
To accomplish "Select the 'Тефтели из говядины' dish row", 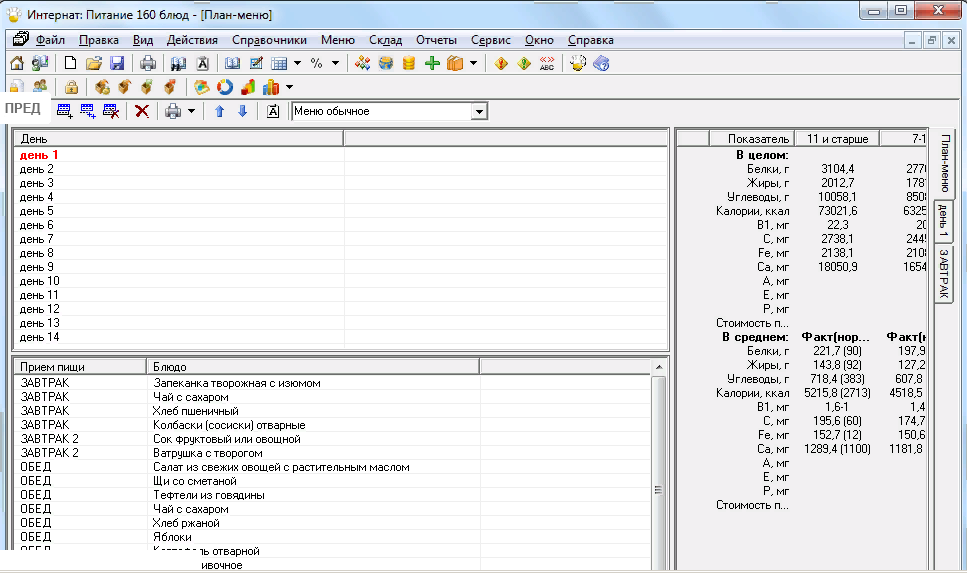I will coord(208,495).
